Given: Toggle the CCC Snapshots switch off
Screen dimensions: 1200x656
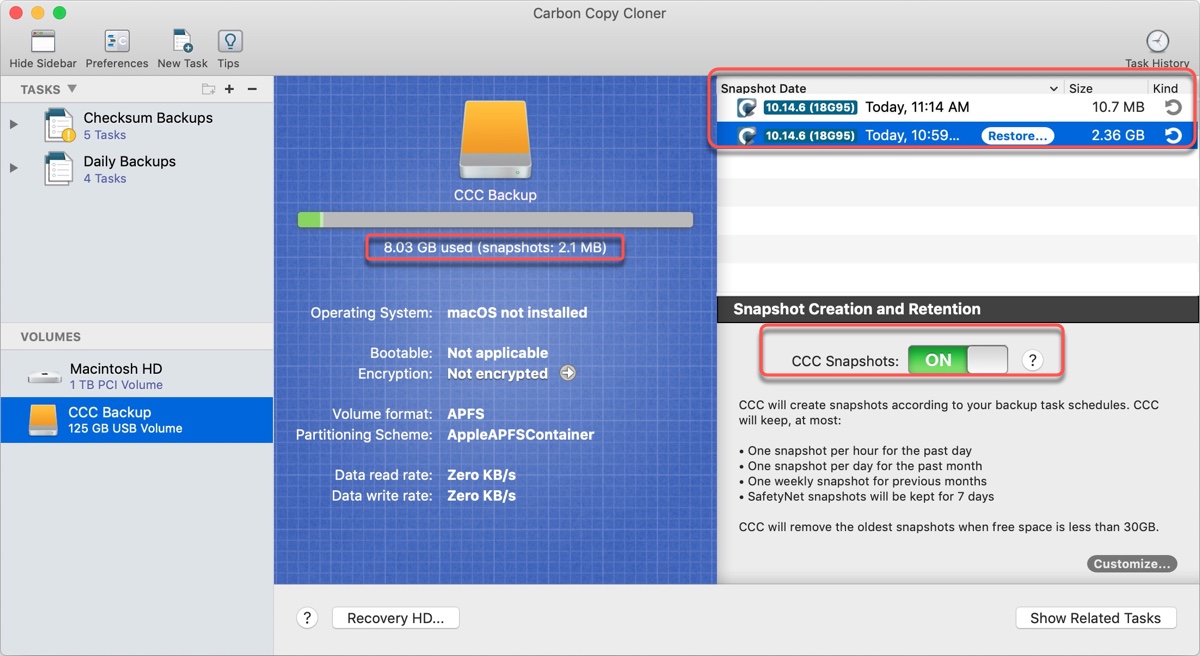Looking at the screenshot, I should [x=957, y=360].
